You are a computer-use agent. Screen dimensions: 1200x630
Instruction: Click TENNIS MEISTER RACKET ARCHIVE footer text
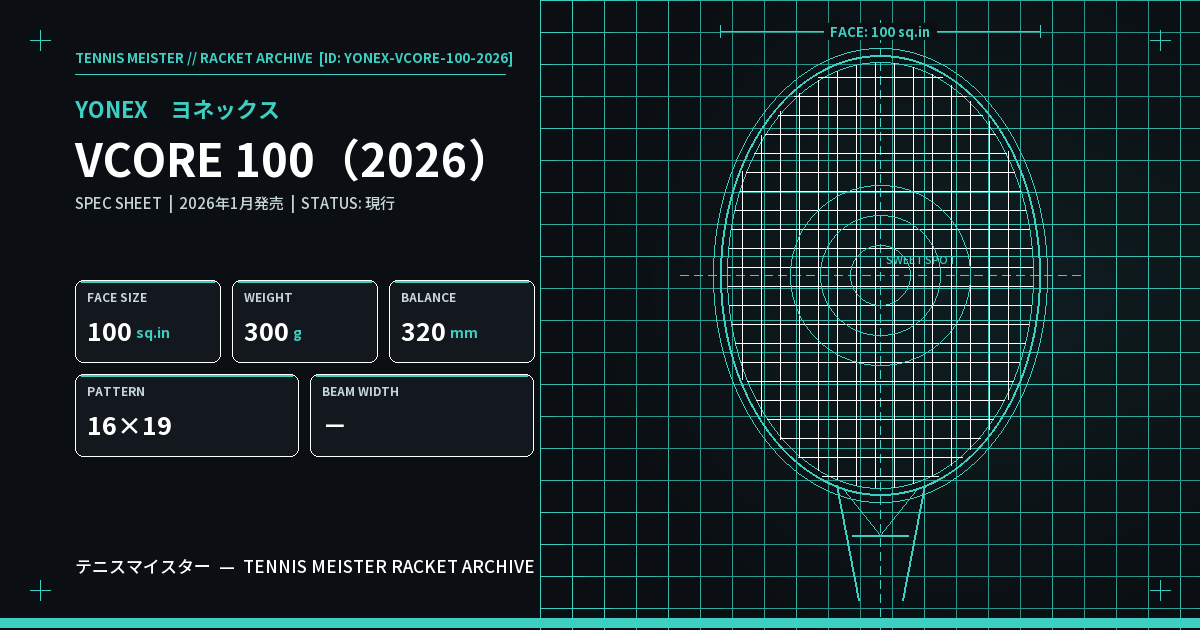click(389, 567)
